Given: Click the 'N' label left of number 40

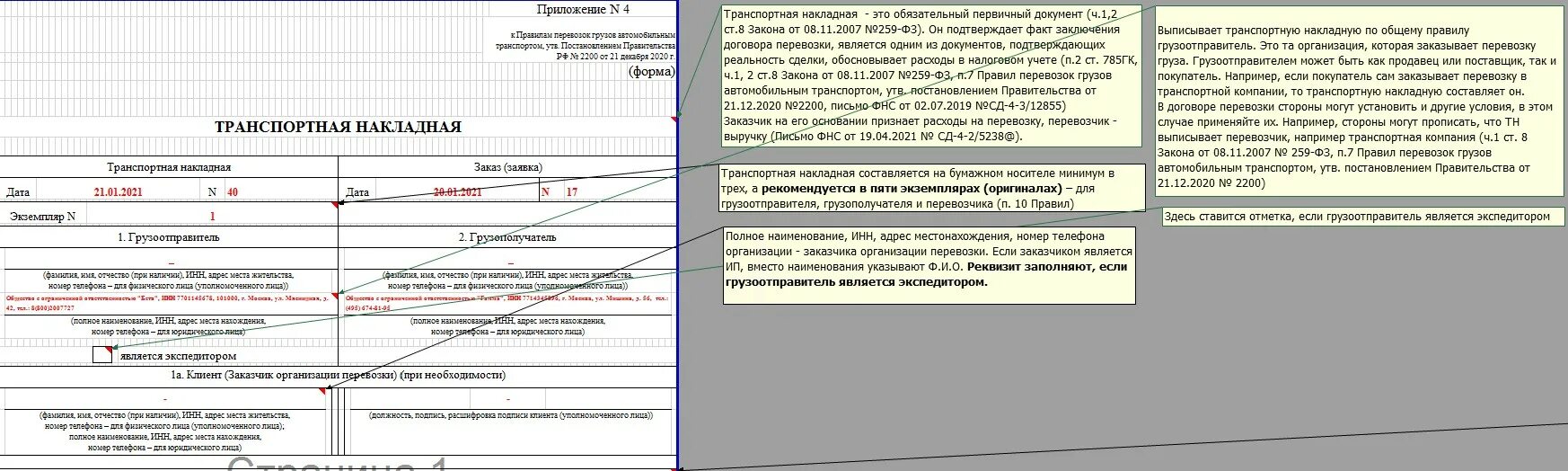Looking at the screenshot, I should (212, 191).
